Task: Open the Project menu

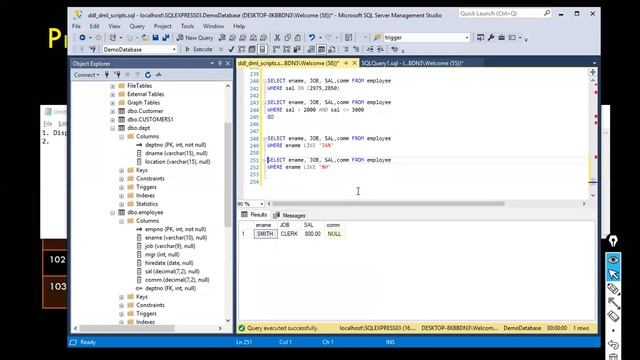Action: click(162, 26)
